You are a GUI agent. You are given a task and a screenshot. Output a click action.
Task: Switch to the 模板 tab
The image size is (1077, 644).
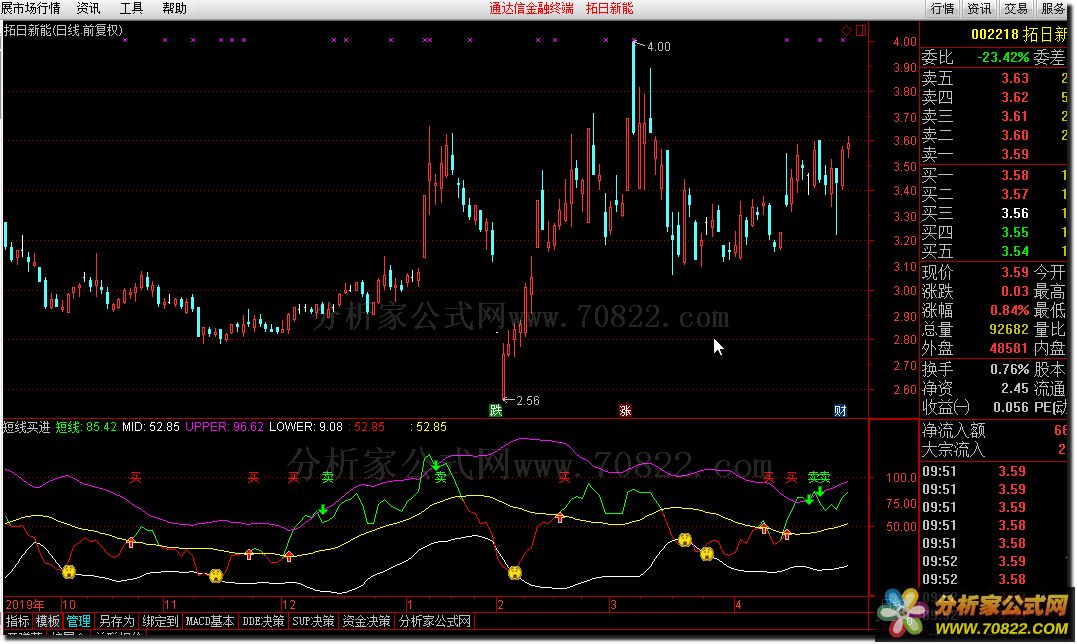click(x=48, y=621)
